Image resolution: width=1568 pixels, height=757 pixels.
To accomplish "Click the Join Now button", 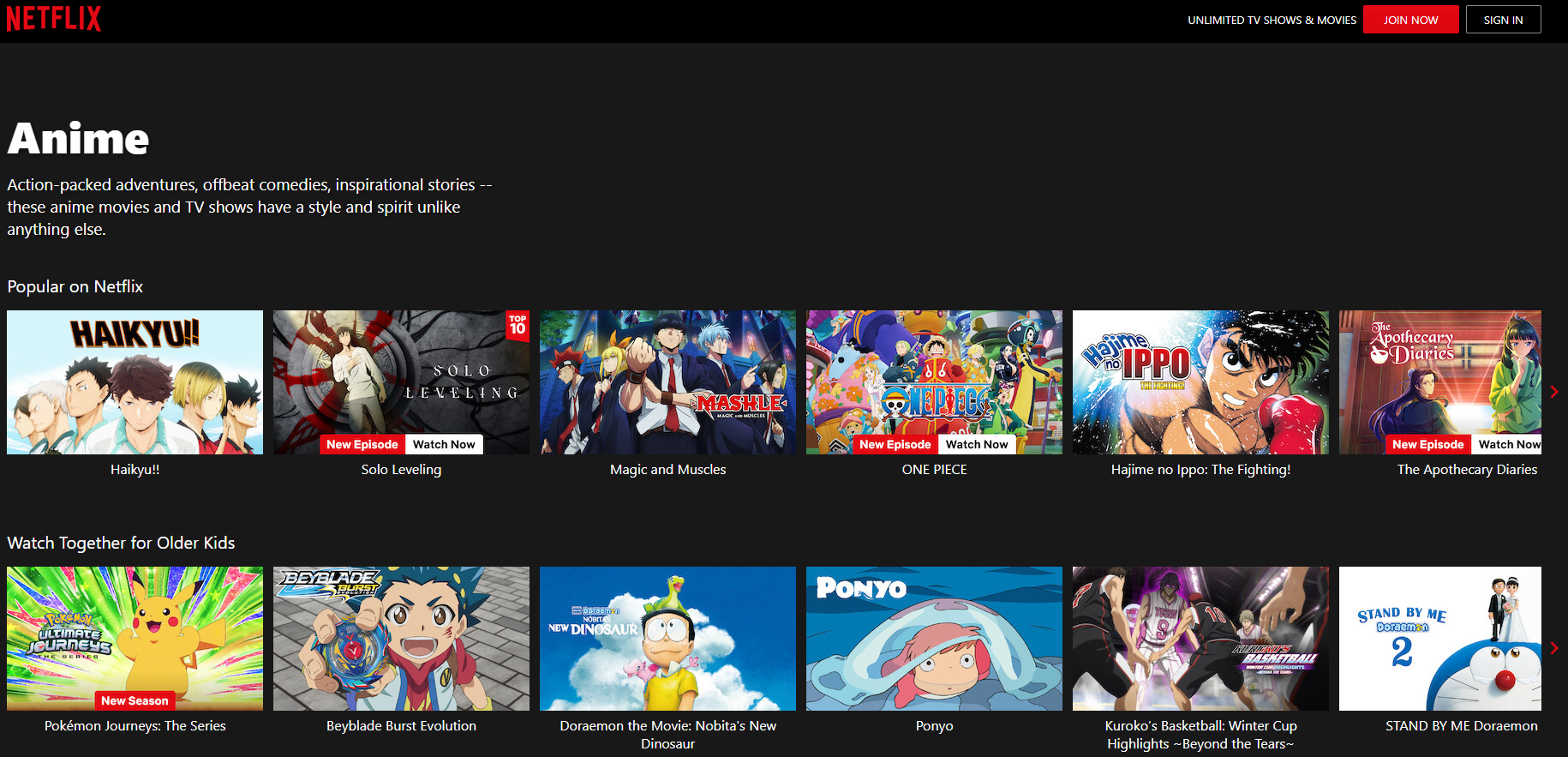I will pyautogui.click(x=1410, y=20).
